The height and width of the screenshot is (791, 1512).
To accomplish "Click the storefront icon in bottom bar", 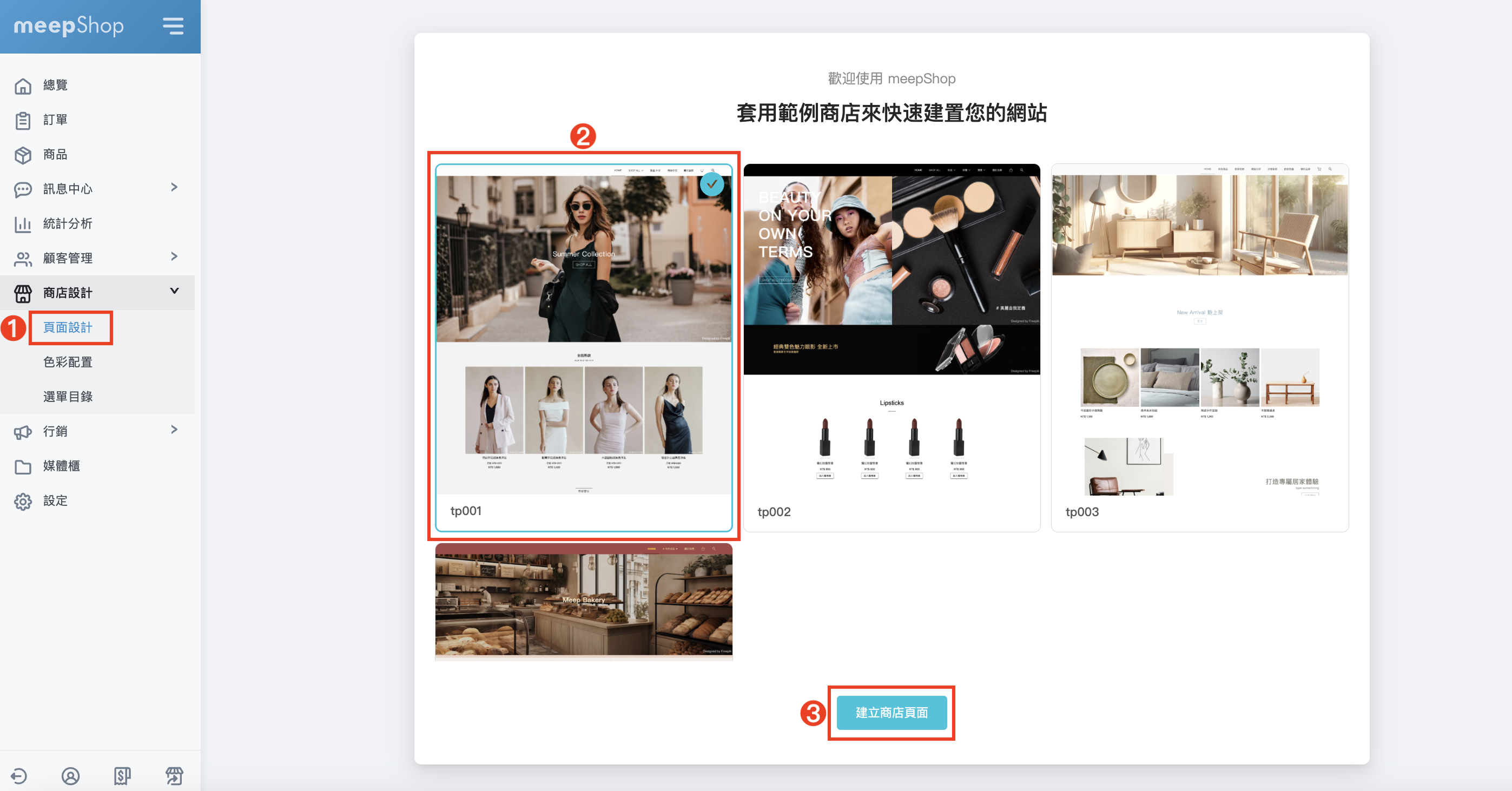I will click(x=174, y=776).
